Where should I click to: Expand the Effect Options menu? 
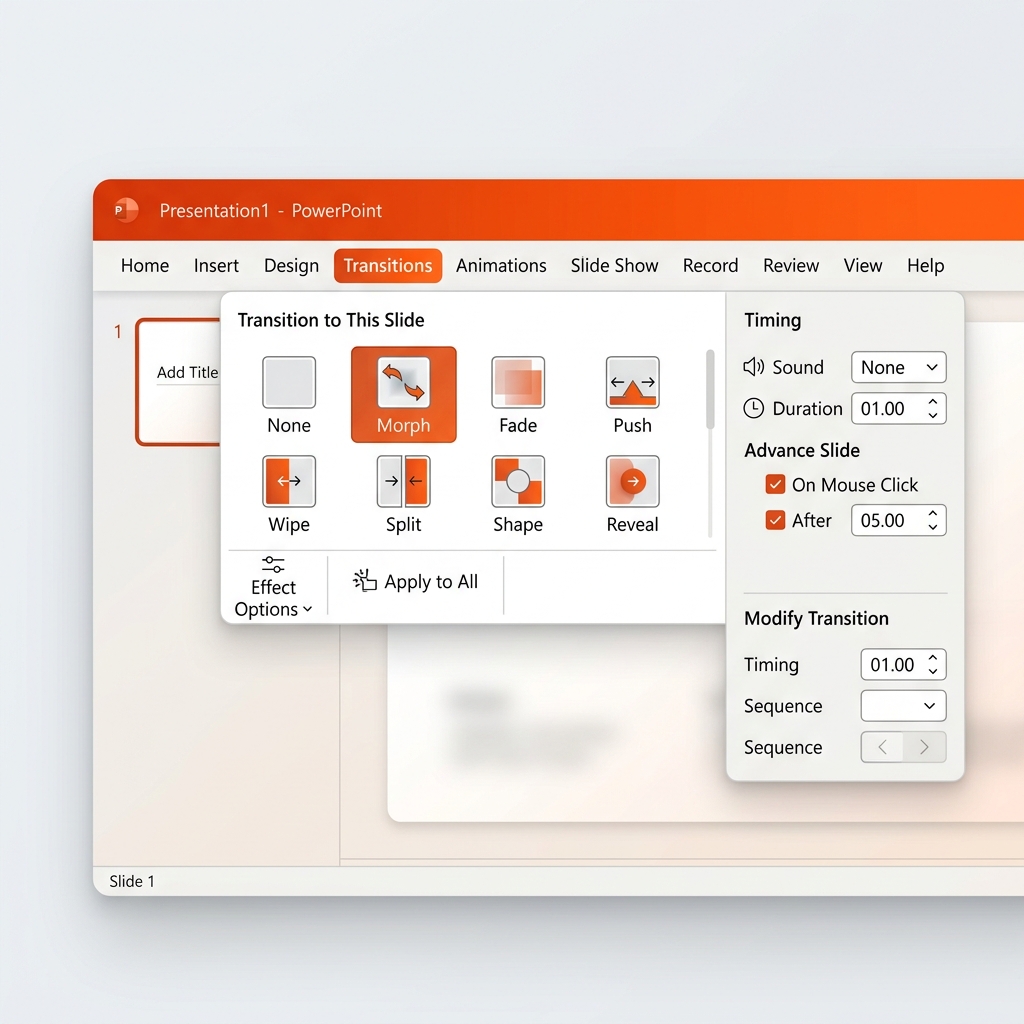[x=273, y=587]
